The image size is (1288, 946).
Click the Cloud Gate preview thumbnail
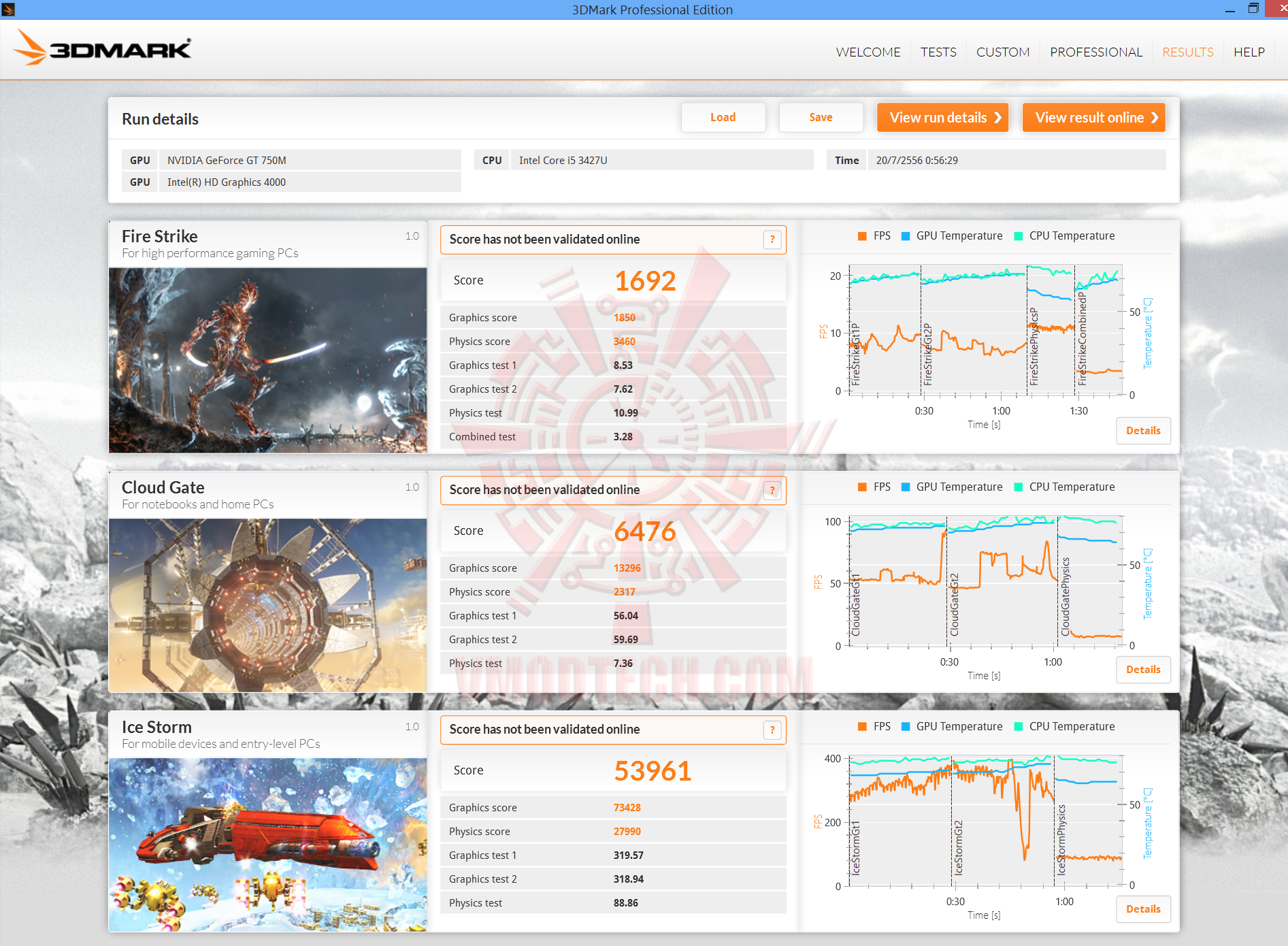(x=268, y=606)
